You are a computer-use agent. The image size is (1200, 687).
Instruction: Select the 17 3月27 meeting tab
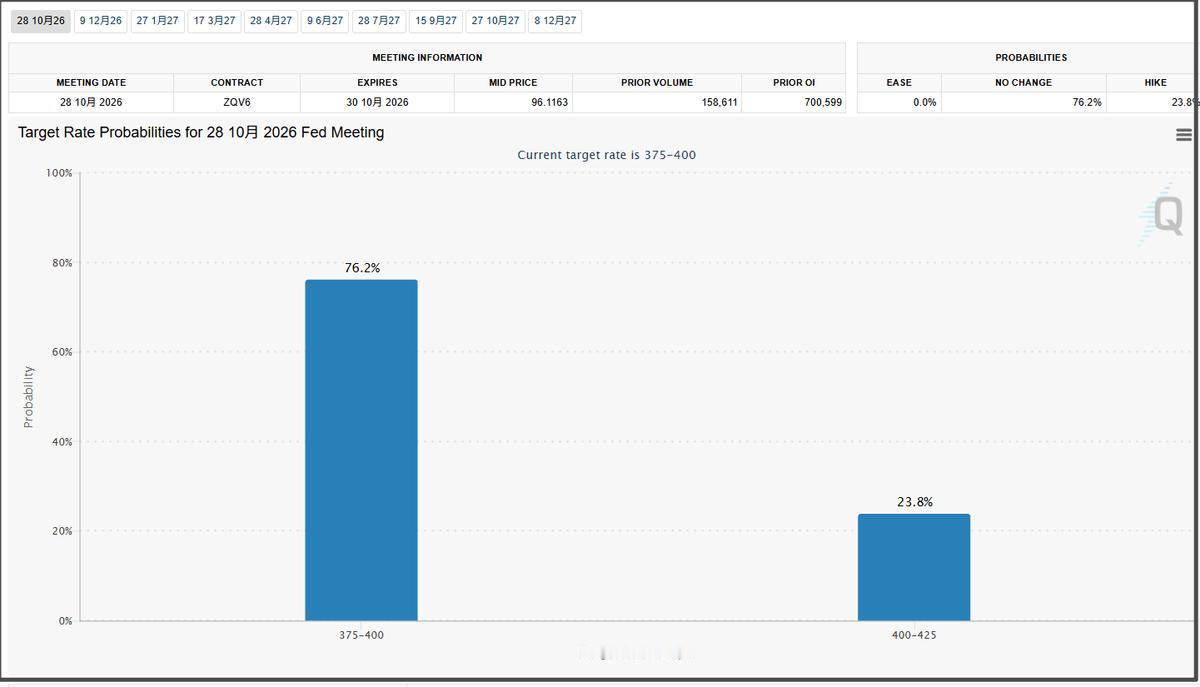215,21
